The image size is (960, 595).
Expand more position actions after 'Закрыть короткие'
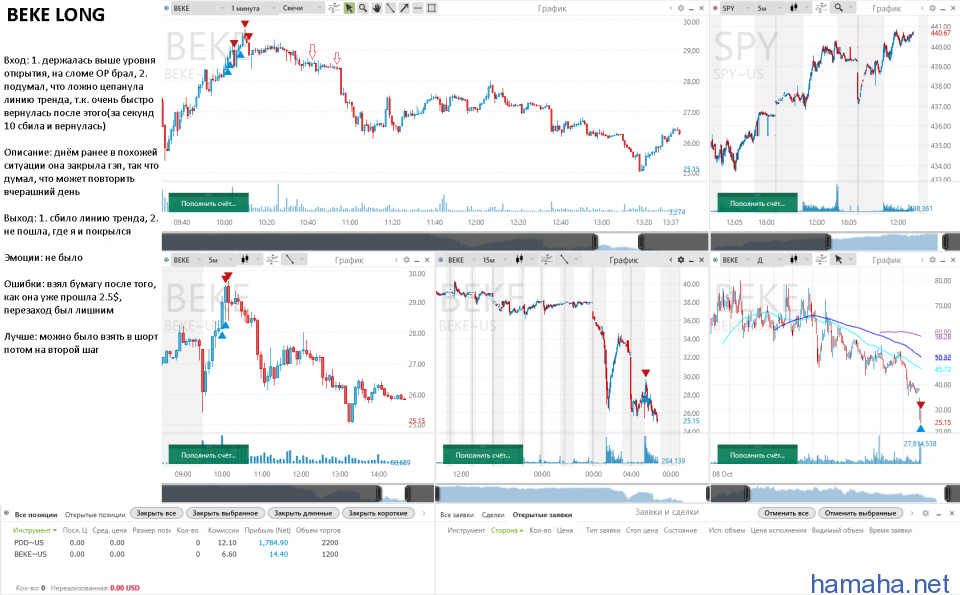424,514
